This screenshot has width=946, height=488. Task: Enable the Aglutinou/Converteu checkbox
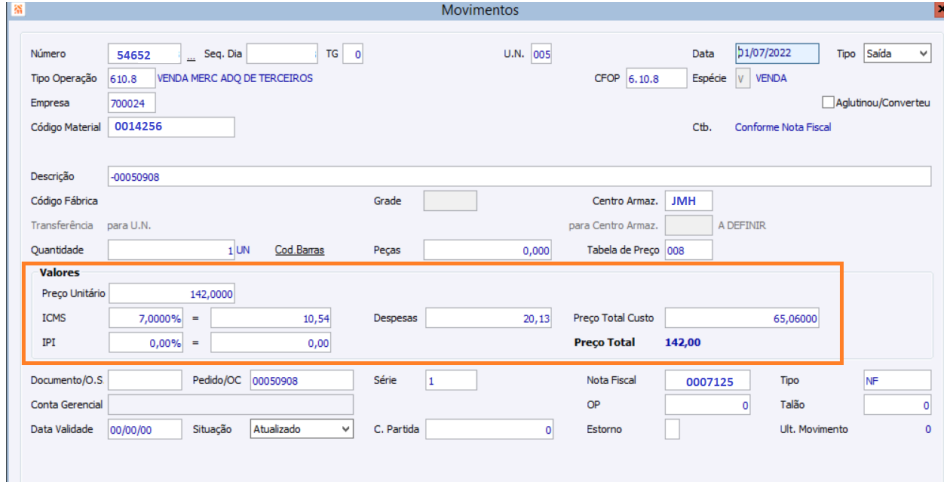click(x=827, y=102)
